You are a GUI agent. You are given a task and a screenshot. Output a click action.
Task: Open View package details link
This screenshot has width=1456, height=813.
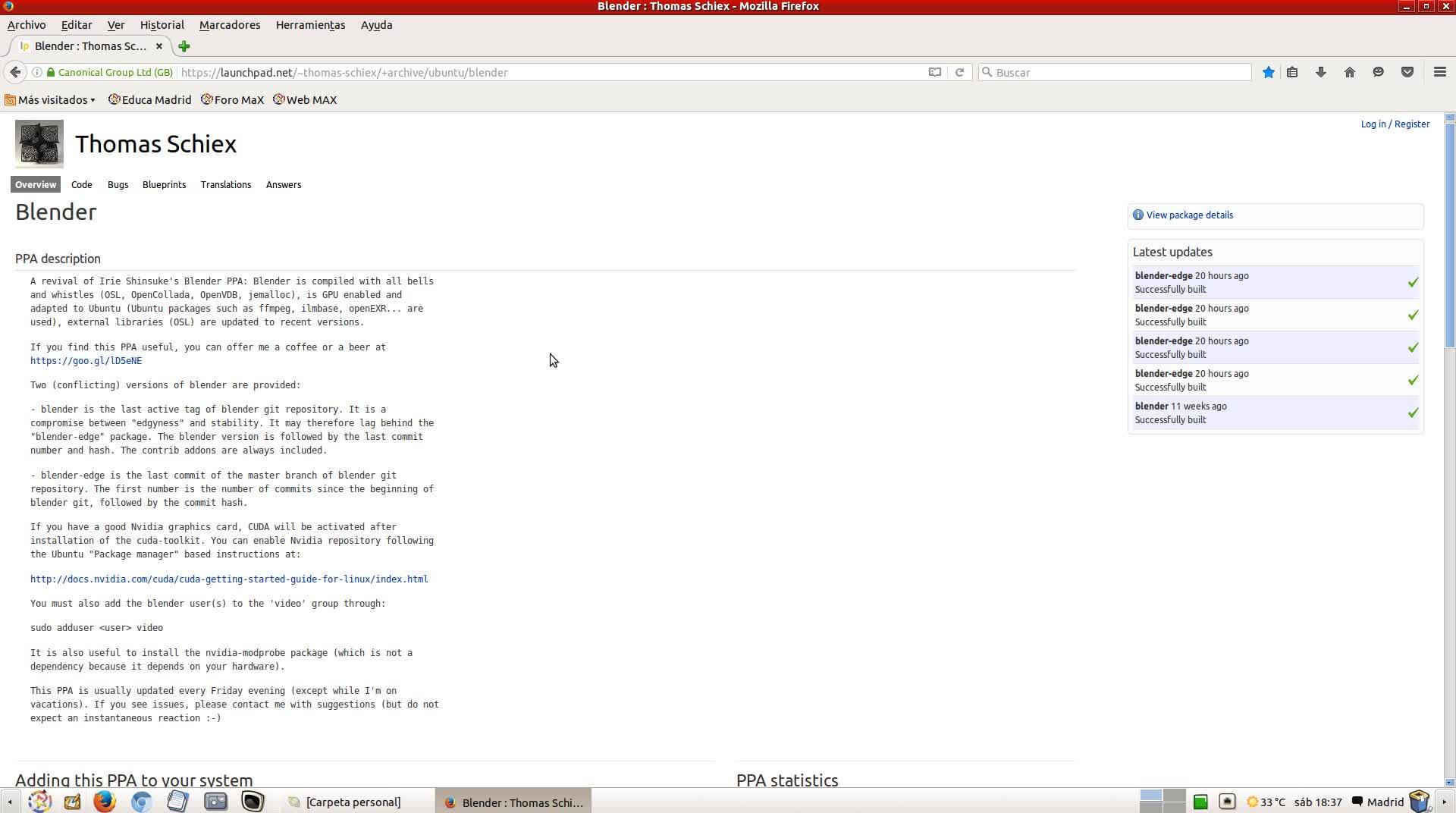point(1189,215)
